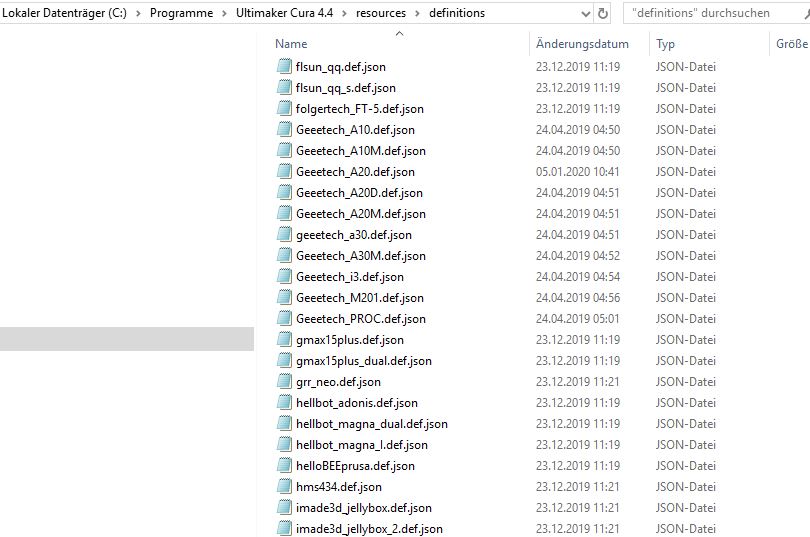This screenshot has height=537, width=810.
Task: Select the file name Geeetech_A20.def.json
Action: coord(355,171)
